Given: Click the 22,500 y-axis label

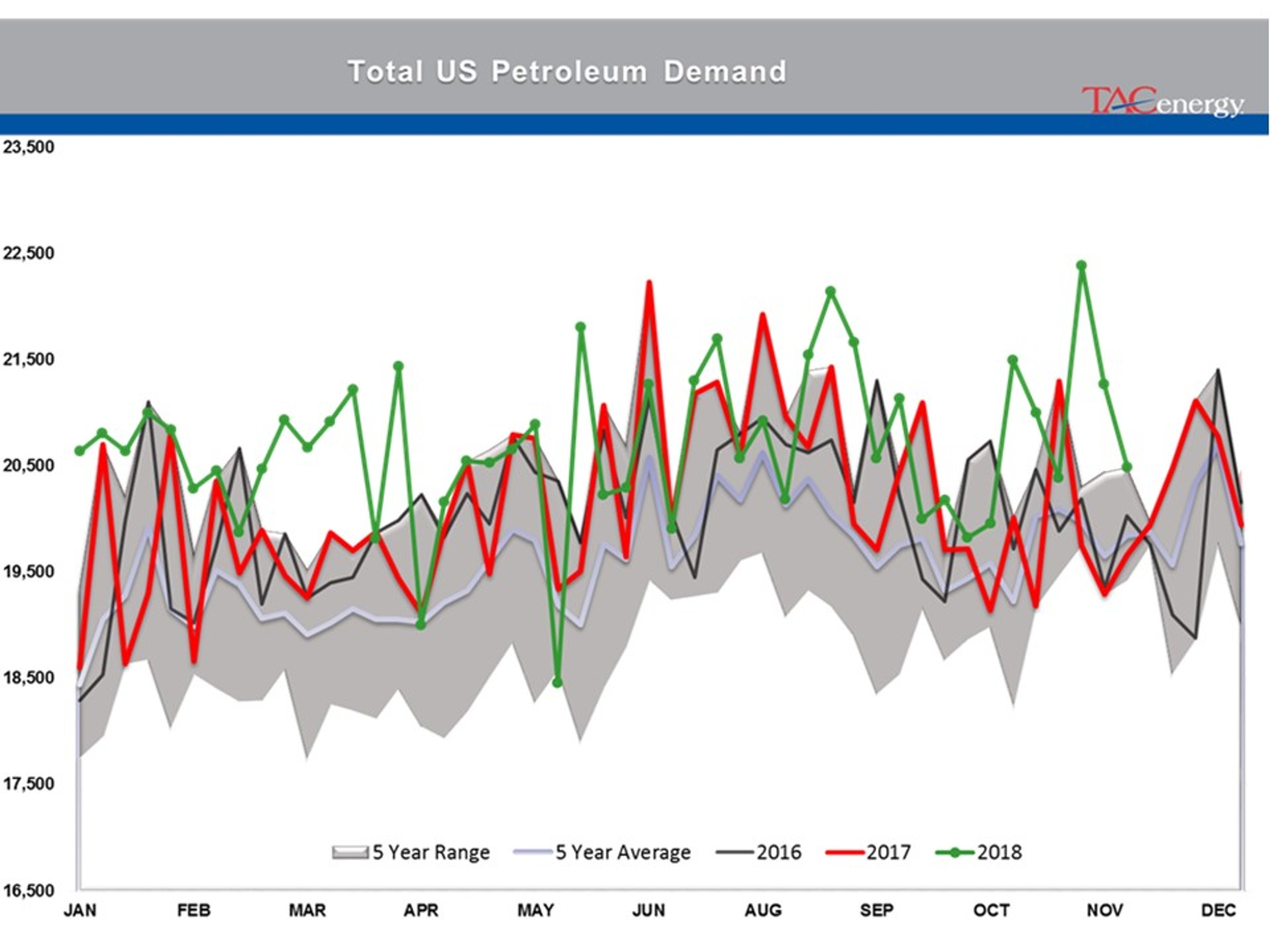Looking at the screenshot, I should click(x=29, y=253).
